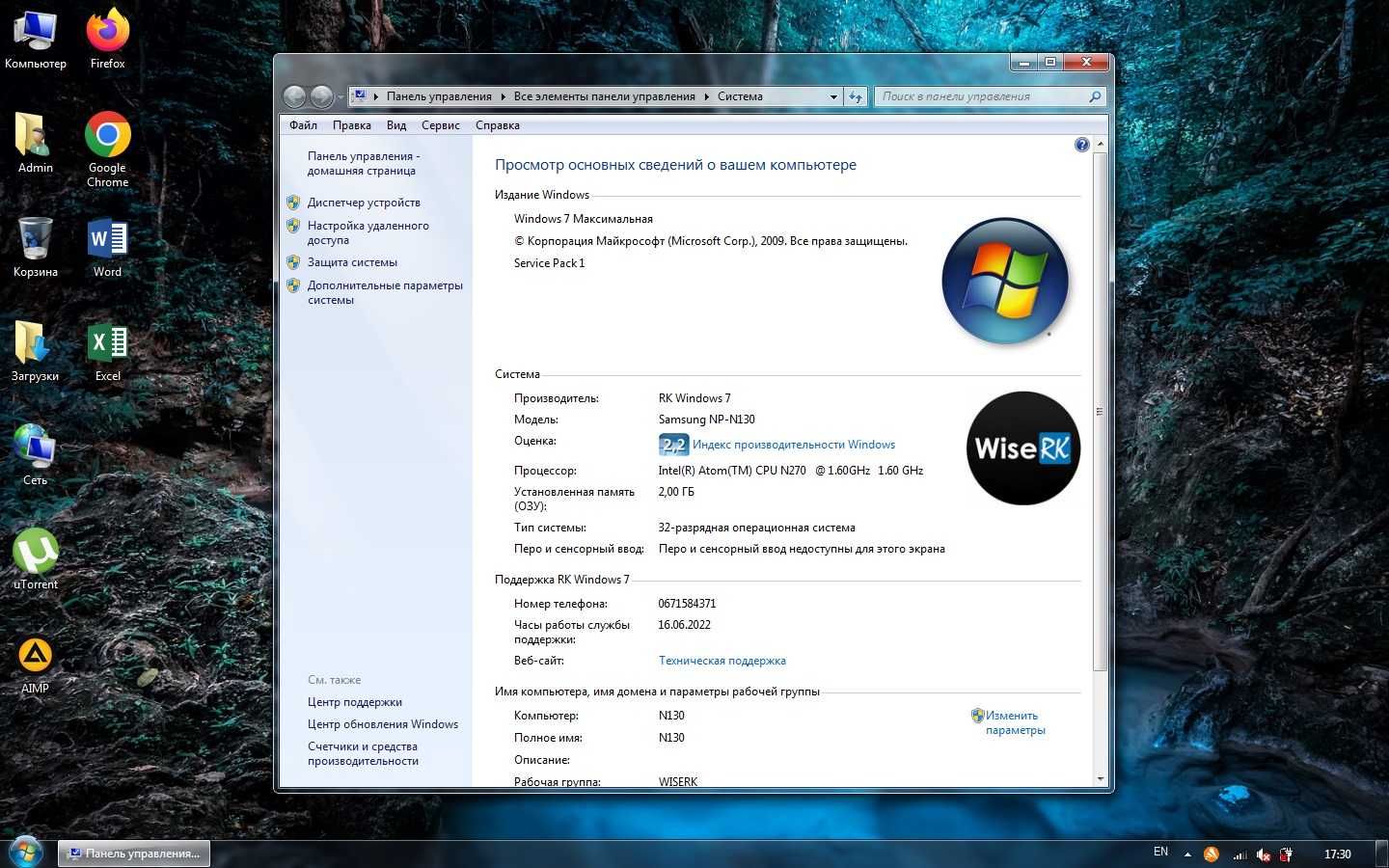Open the Справка menu

[498, 125]
